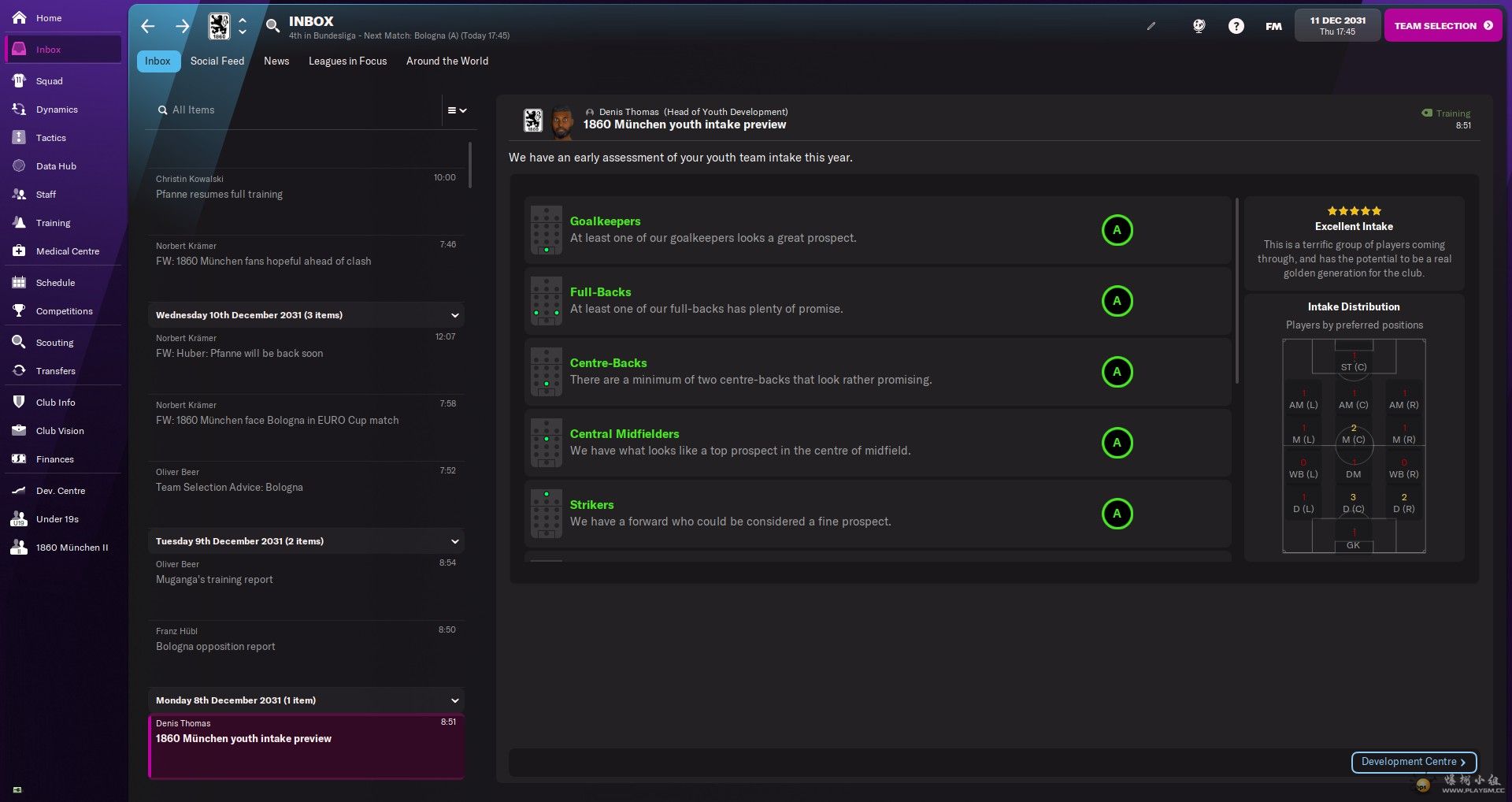Click the inbox list scrollbar

(x=470, y=165)
